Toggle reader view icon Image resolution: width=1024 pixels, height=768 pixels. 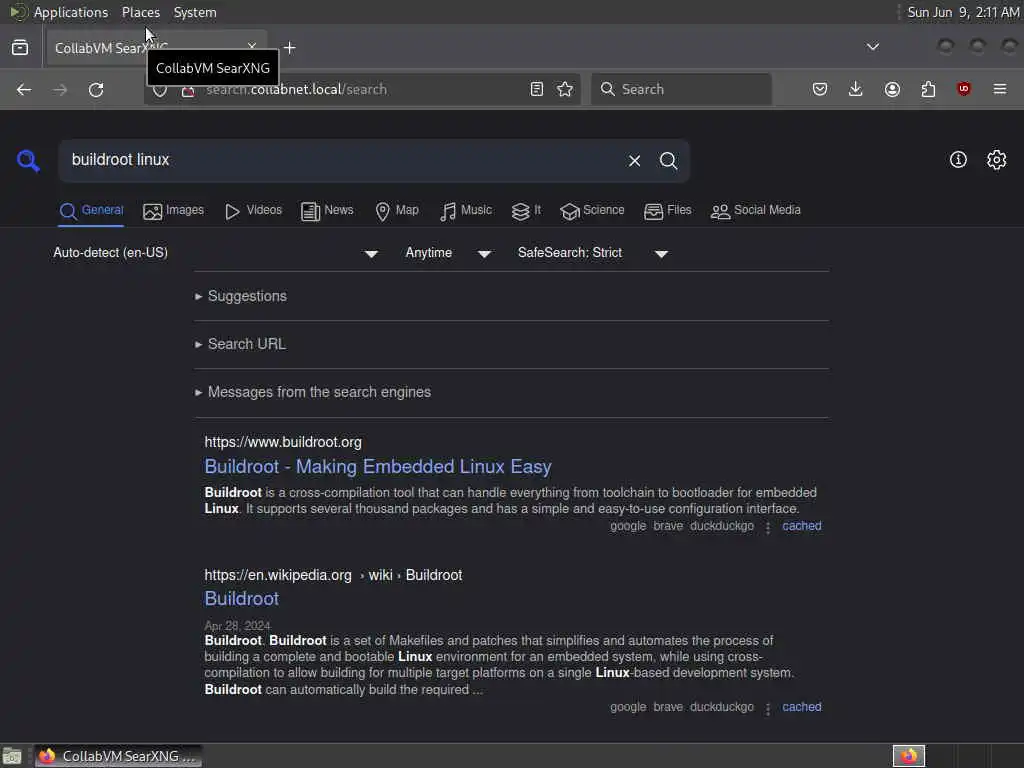(x=537, y=89)
